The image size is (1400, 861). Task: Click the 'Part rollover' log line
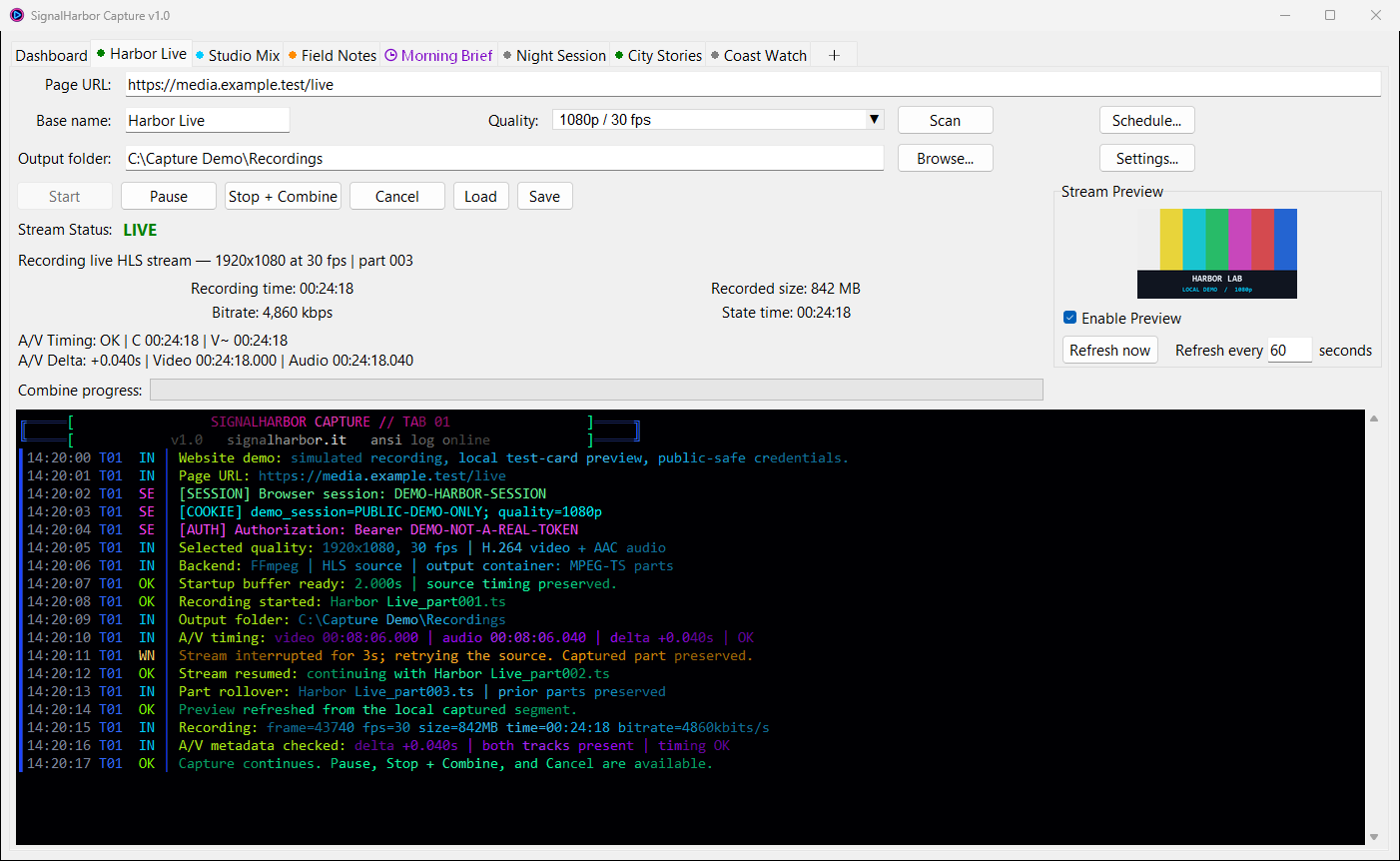pos(421,691)
